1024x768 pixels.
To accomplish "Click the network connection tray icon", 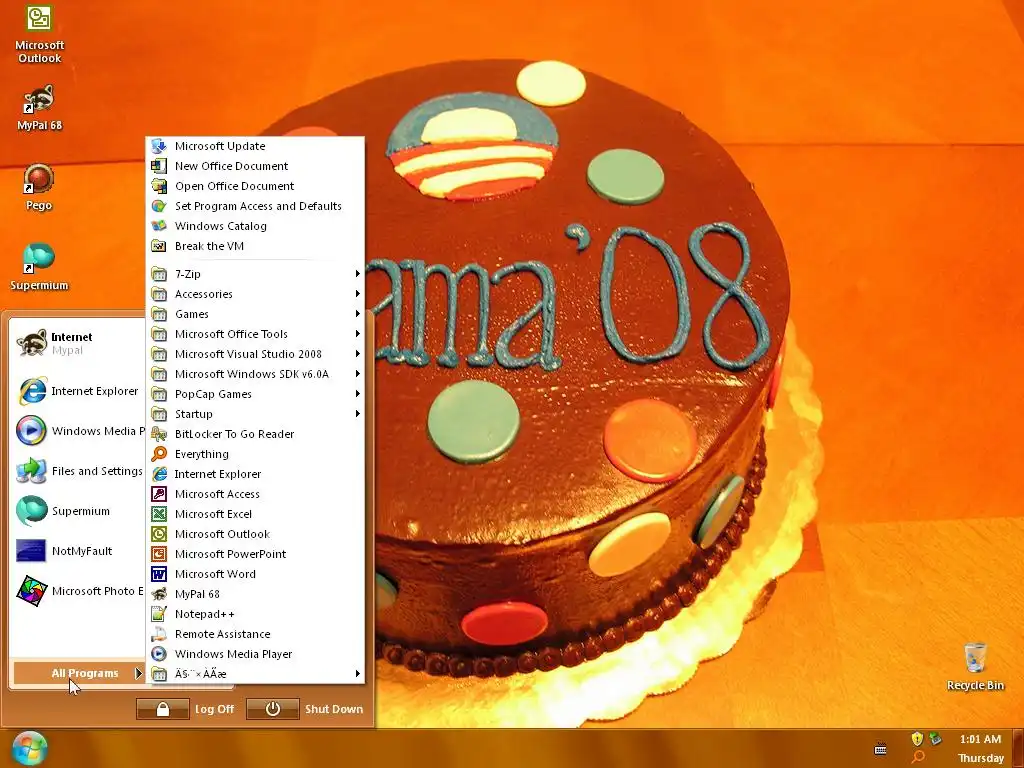I will (936, 739).
